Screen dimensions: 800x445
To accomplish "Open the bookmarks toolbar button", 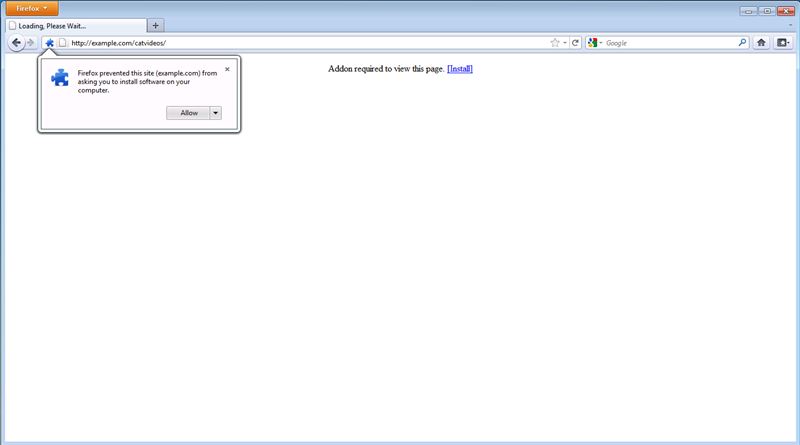I will click(782, 43).
